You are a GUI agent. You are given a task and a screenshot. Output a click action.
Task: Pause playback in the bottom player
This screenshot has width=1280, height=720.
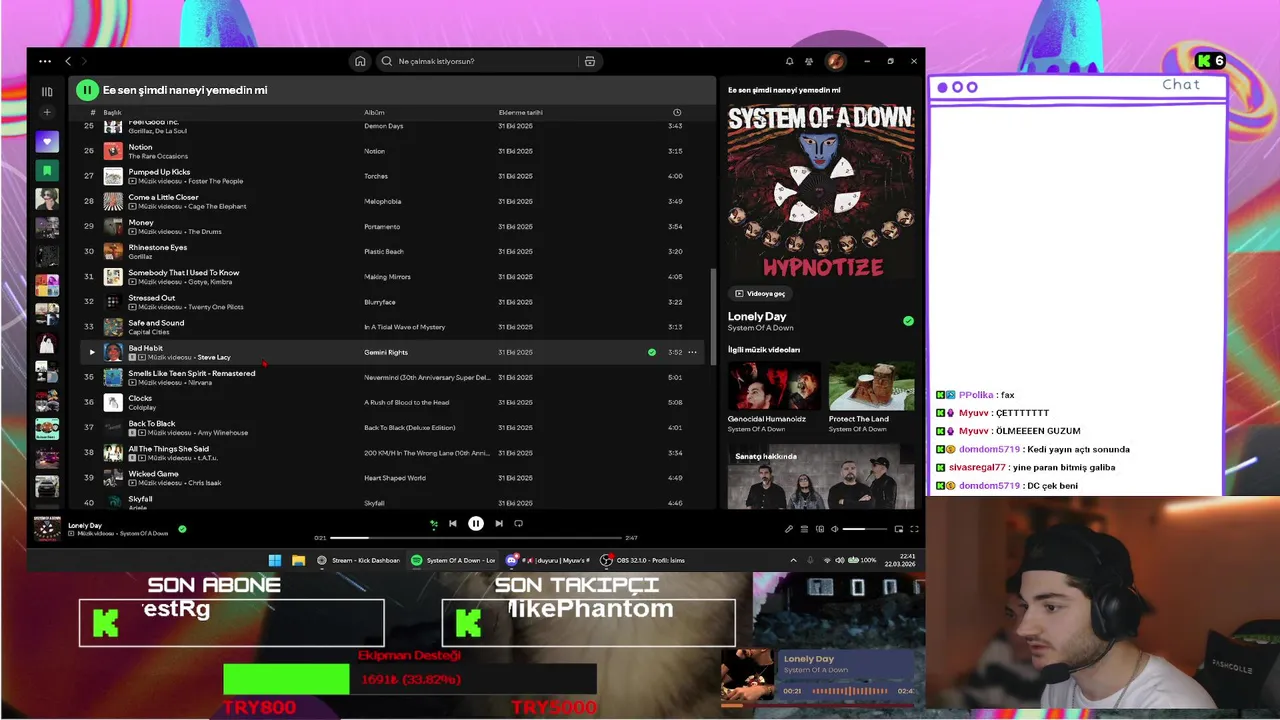click(476, 523)
